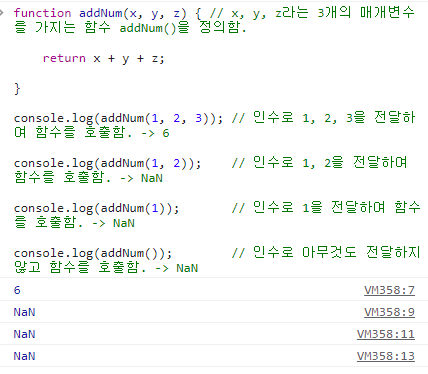
Task: Click the Korean comment after addNum(x, y, z)
Action: (213, 20)
